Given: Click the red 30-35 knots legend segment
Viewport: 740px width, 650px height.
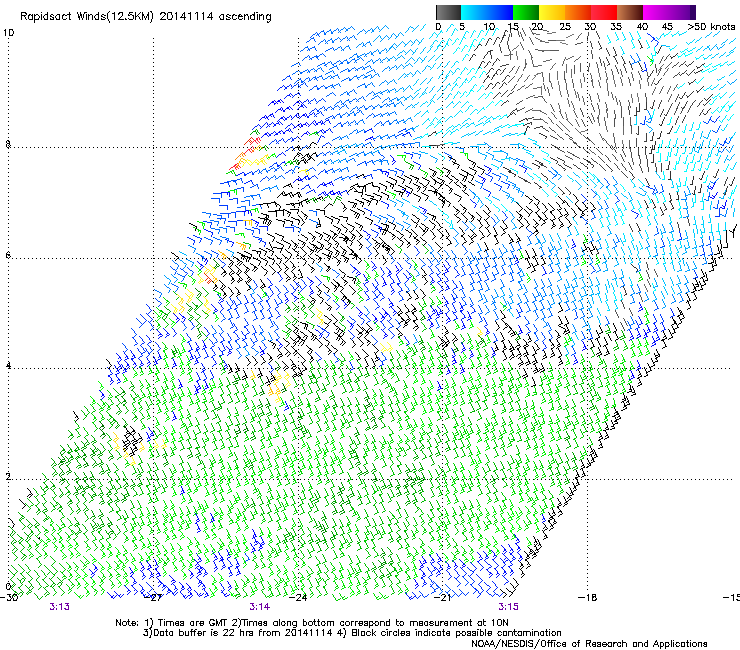Looking at the screenshot, I should click(604, 12).
